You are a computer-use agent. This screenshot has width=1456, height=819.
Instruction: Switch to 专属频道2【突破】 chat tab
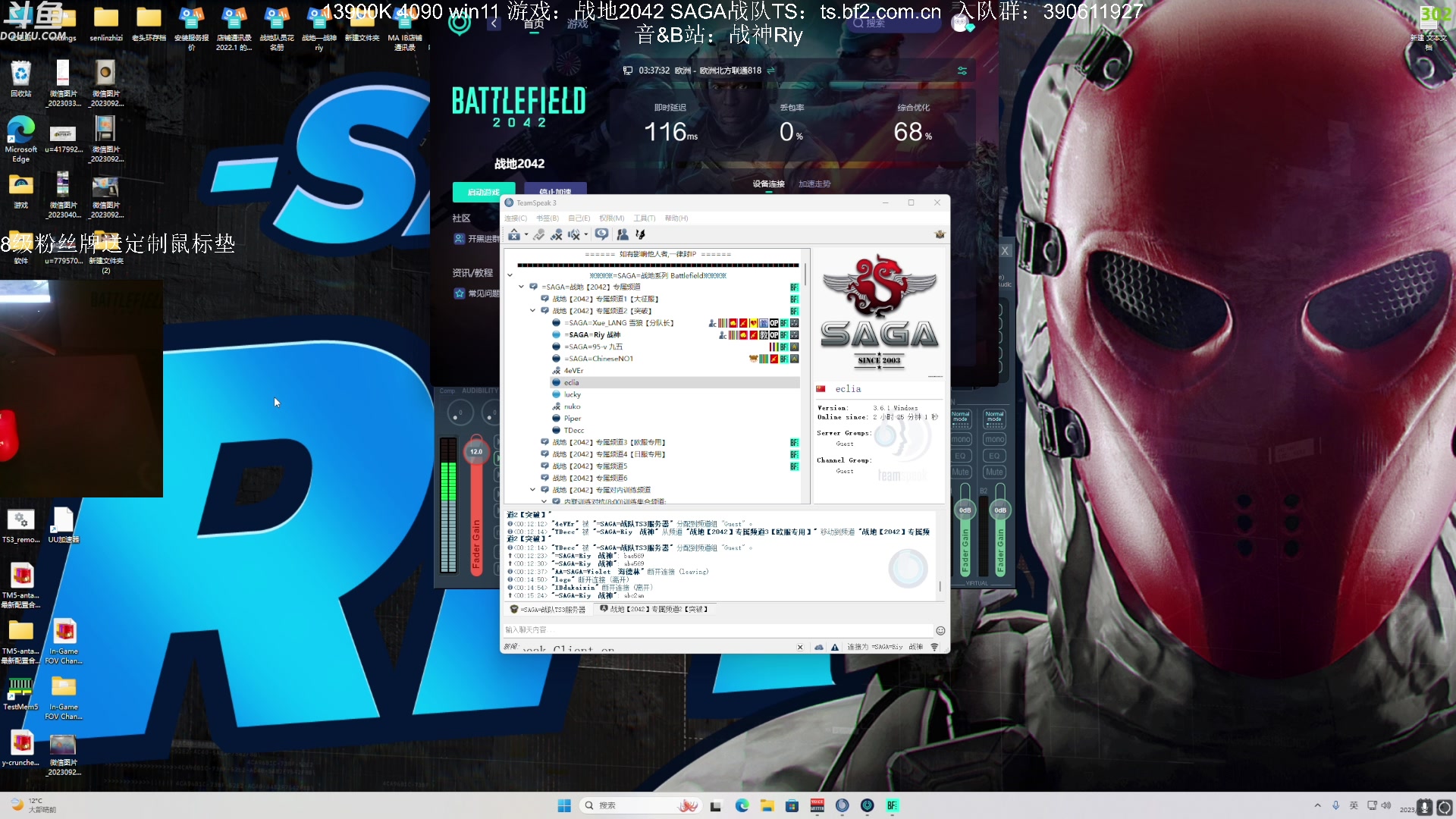[x=654, y=610]
